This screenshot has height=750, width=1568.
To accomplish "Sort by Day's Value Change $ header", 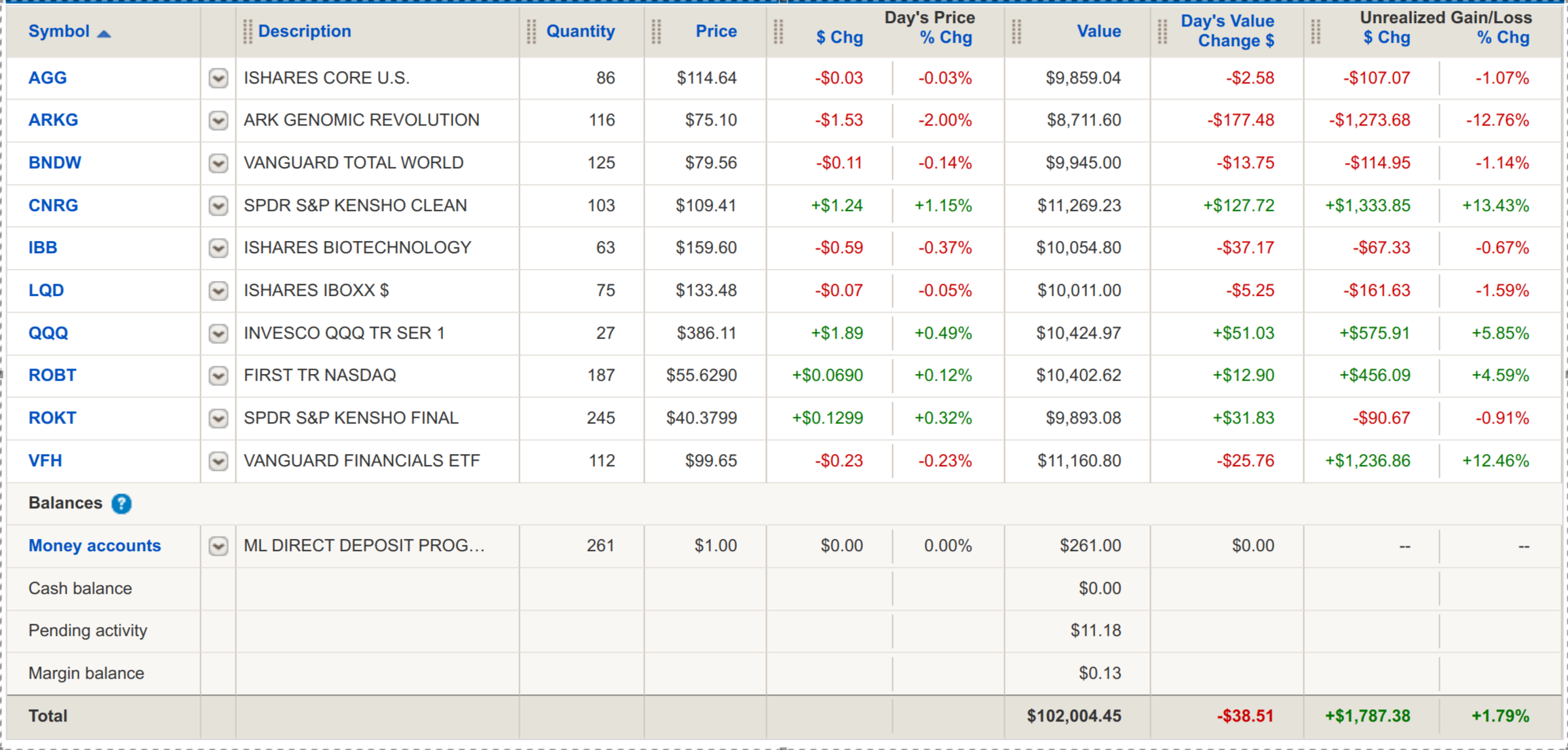I will (1227, 31).
